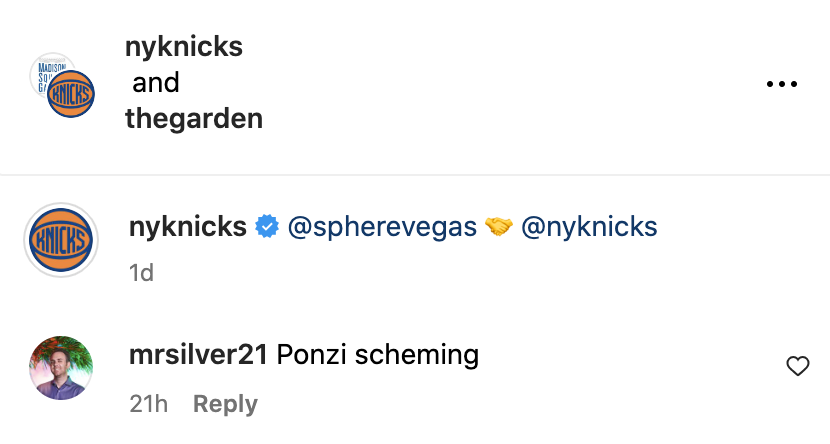This screenshot has width=830, height=444.
Task: View mrsilver21's profile picture
Action: tap(60, 368)
